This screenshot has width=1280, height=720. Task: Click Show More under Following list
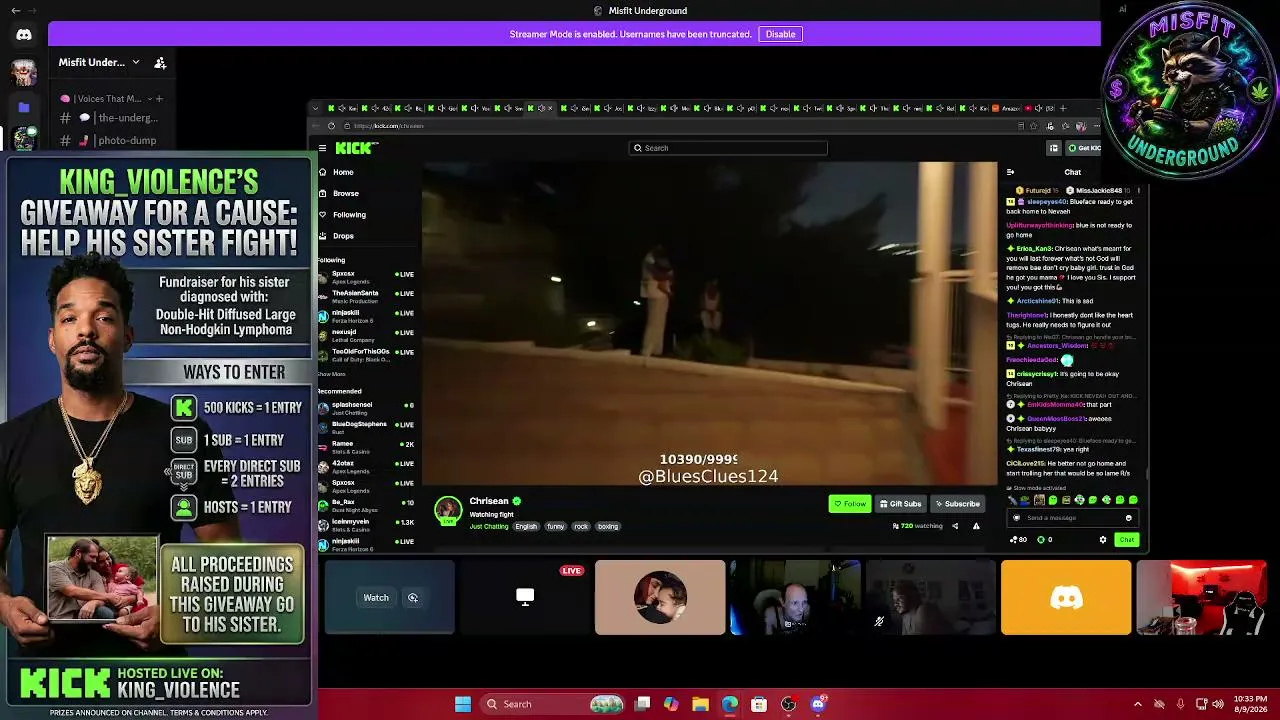pyautogui.click(x=331, y=374)
